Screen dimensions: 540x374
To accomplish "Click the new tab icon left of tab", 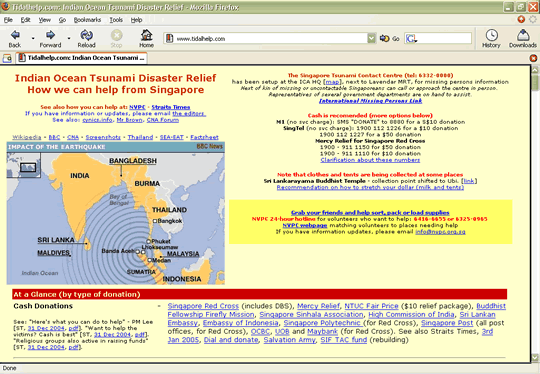I will pyautogui.click(x=7, y=58).
